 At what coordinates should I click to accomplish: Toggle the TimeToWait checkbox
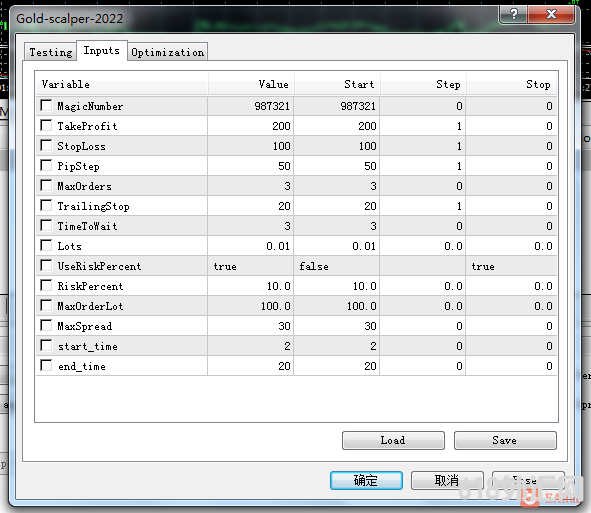(x=46, y=225)
